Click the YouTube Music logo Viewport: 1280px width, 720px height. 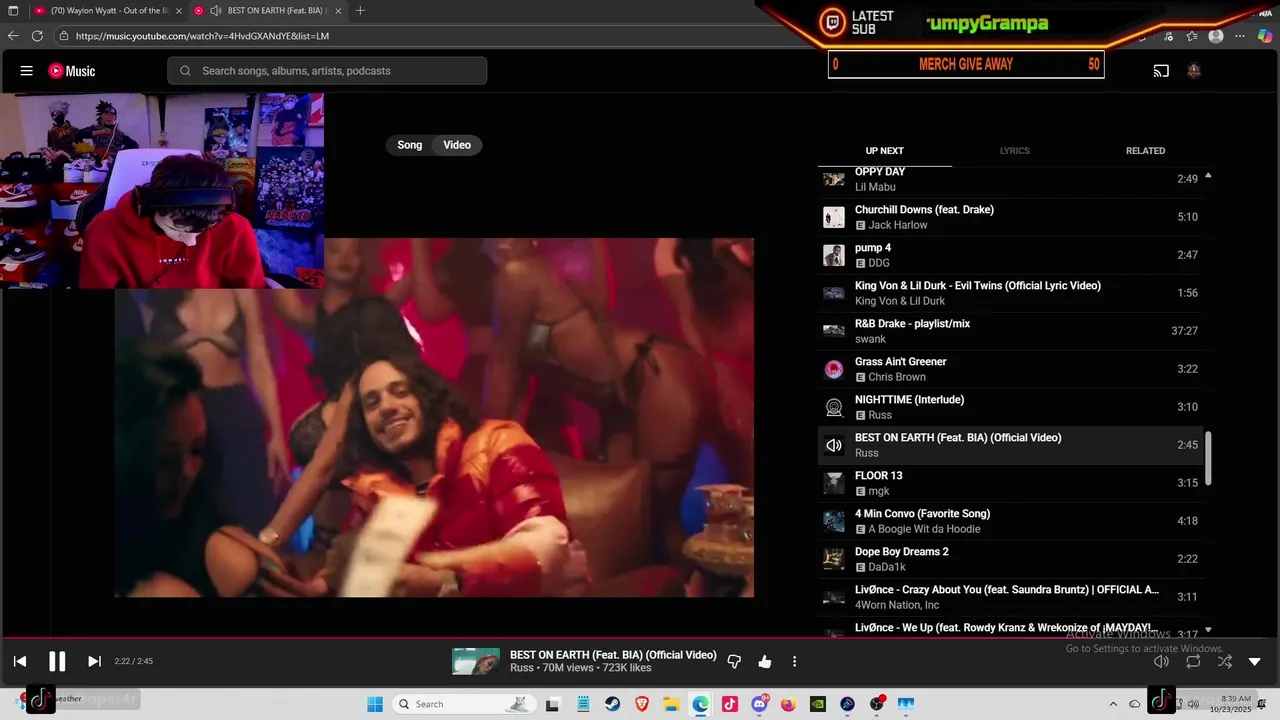click(x=72, y=71)
